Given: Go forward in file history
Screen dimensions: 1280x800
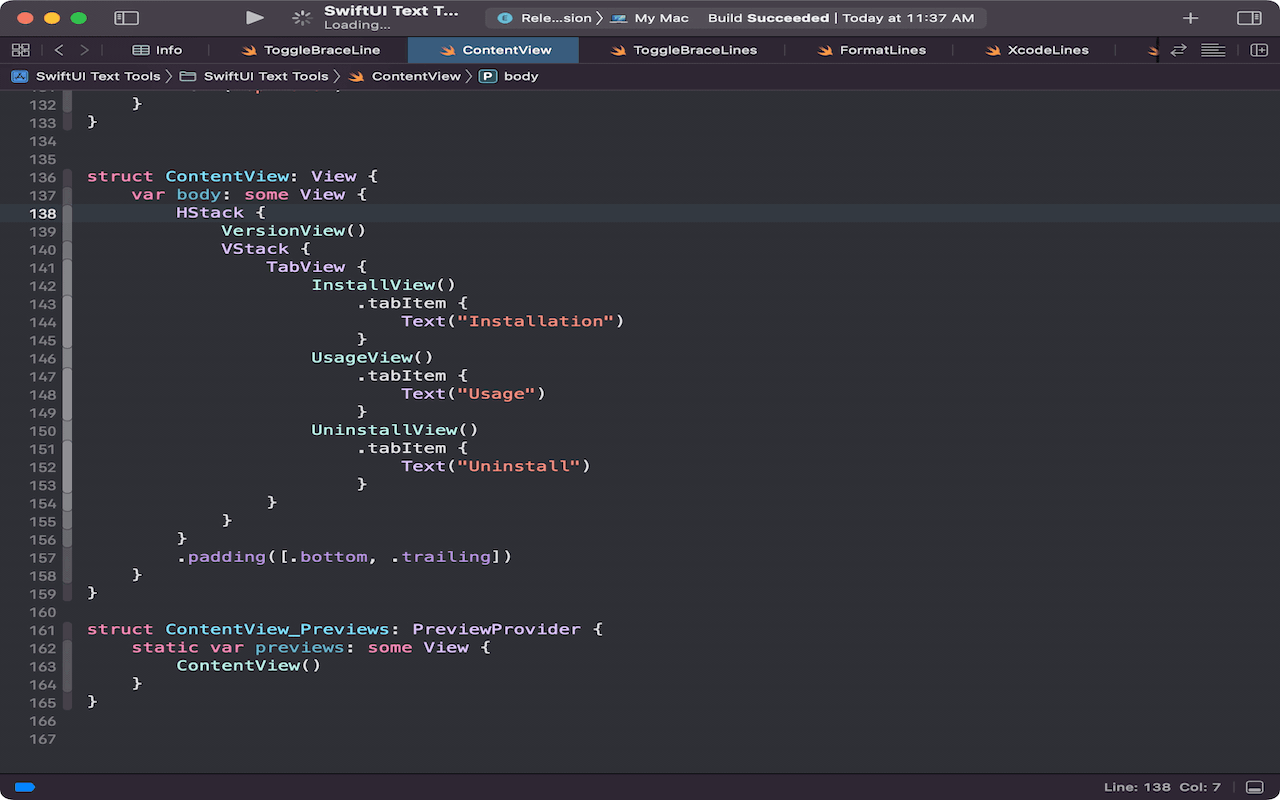Looking at the screenshot, I should tap(84, 50).
